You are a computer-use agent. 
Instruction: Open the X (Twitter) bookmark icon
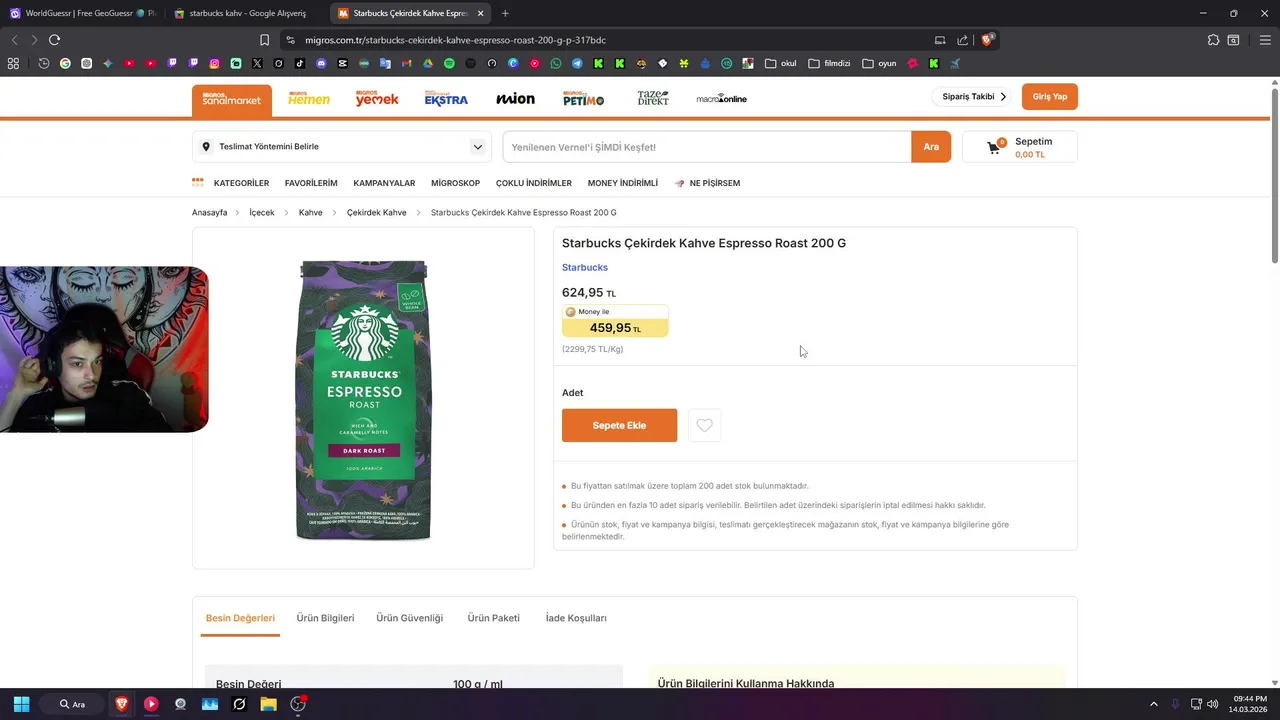tap(257, 63)
